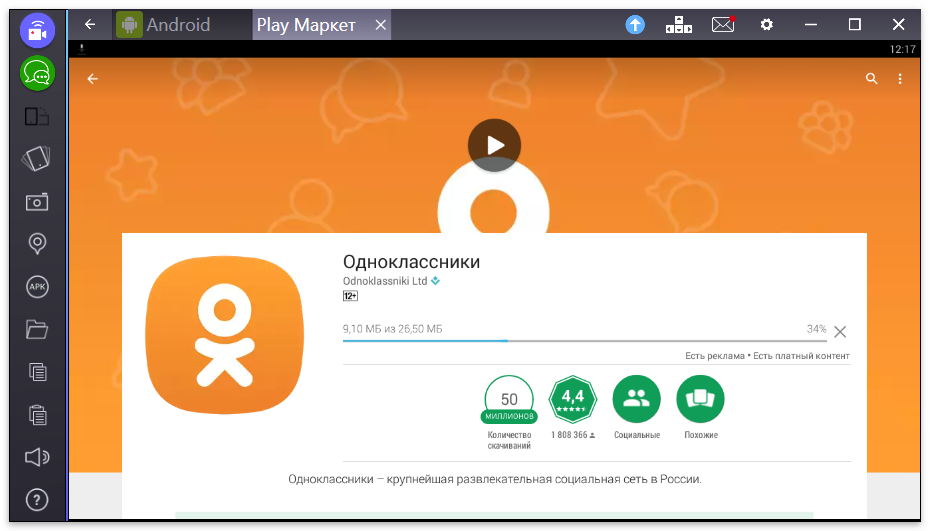The width and height of the screenshot is (930, 531).
Task: Open Play Market search magnifier
Action: 871,78
